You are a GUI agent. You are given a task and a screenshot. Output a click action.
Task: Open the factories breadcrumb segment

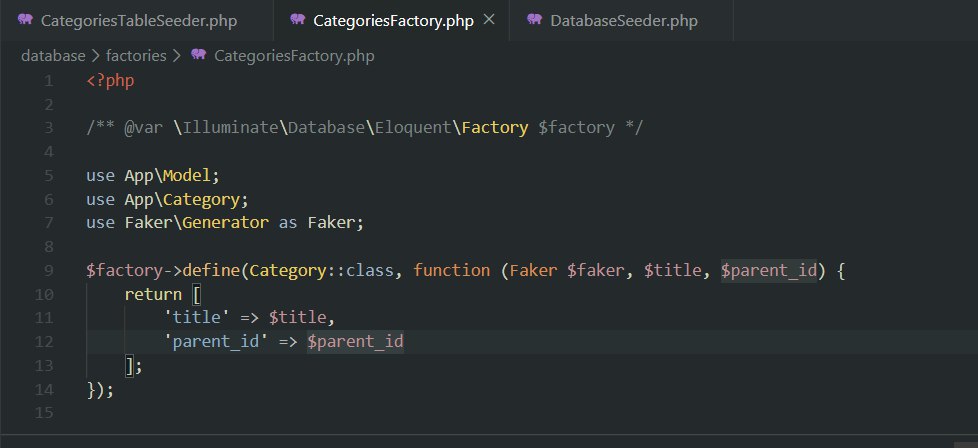point(136,56)
